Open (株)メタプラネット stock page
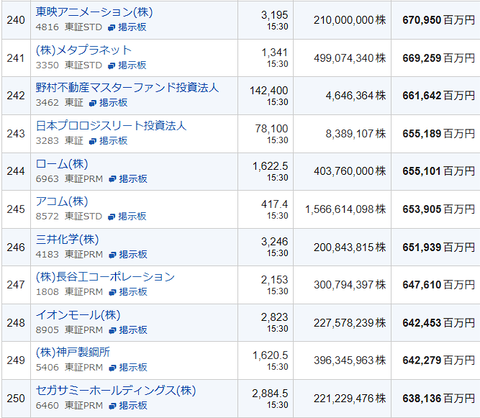Screen dimensions: 480x418 (84, 50)
